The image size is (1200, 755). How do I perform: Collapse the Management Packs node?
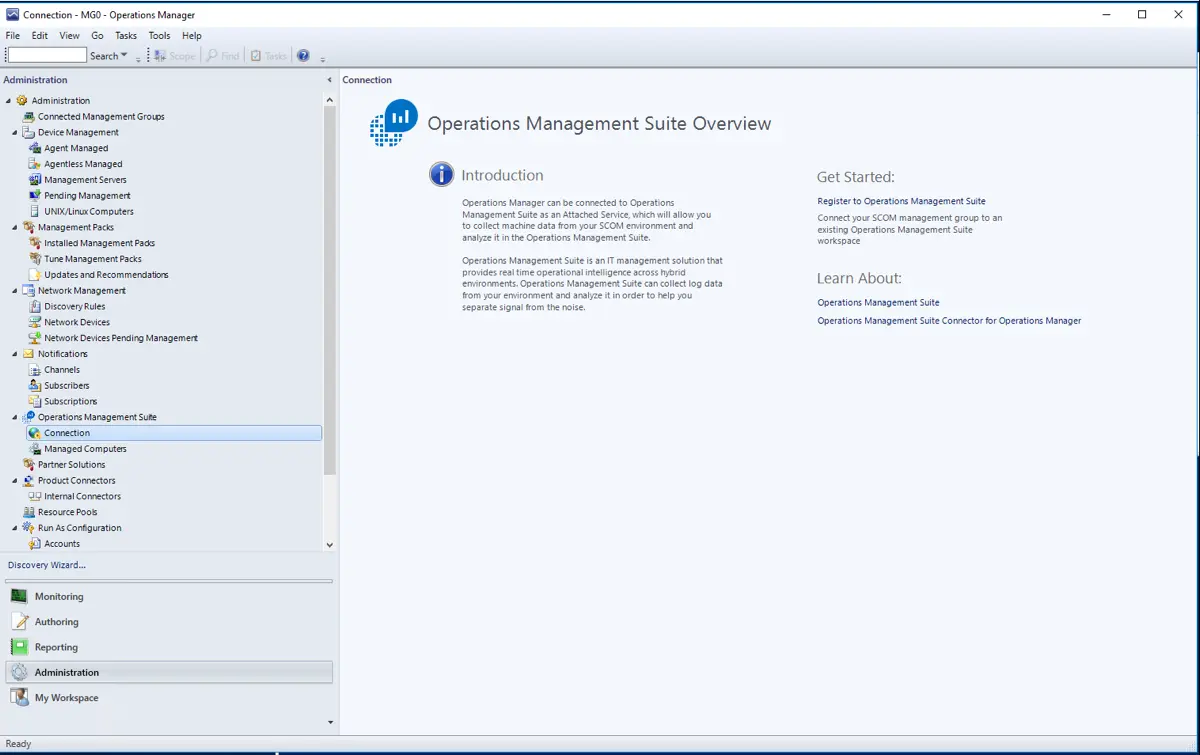pyautogui.click(x=15, y=228)
